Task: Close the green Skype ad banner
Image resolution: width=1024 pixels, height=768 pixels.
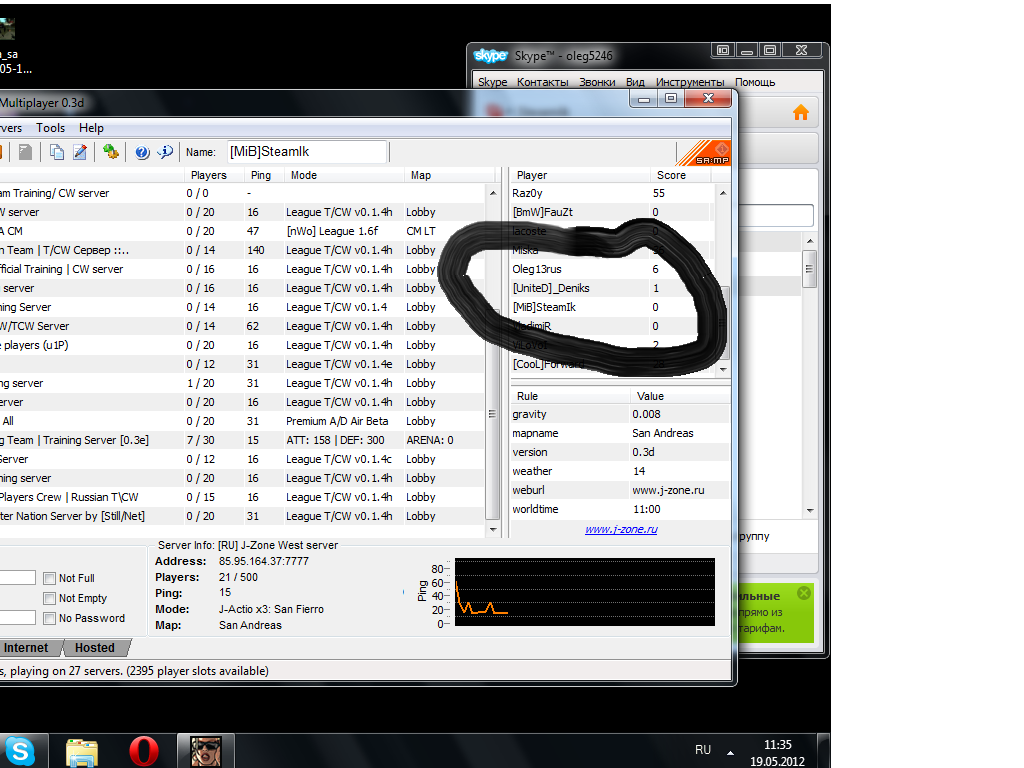Action: [x=804, y=593]
